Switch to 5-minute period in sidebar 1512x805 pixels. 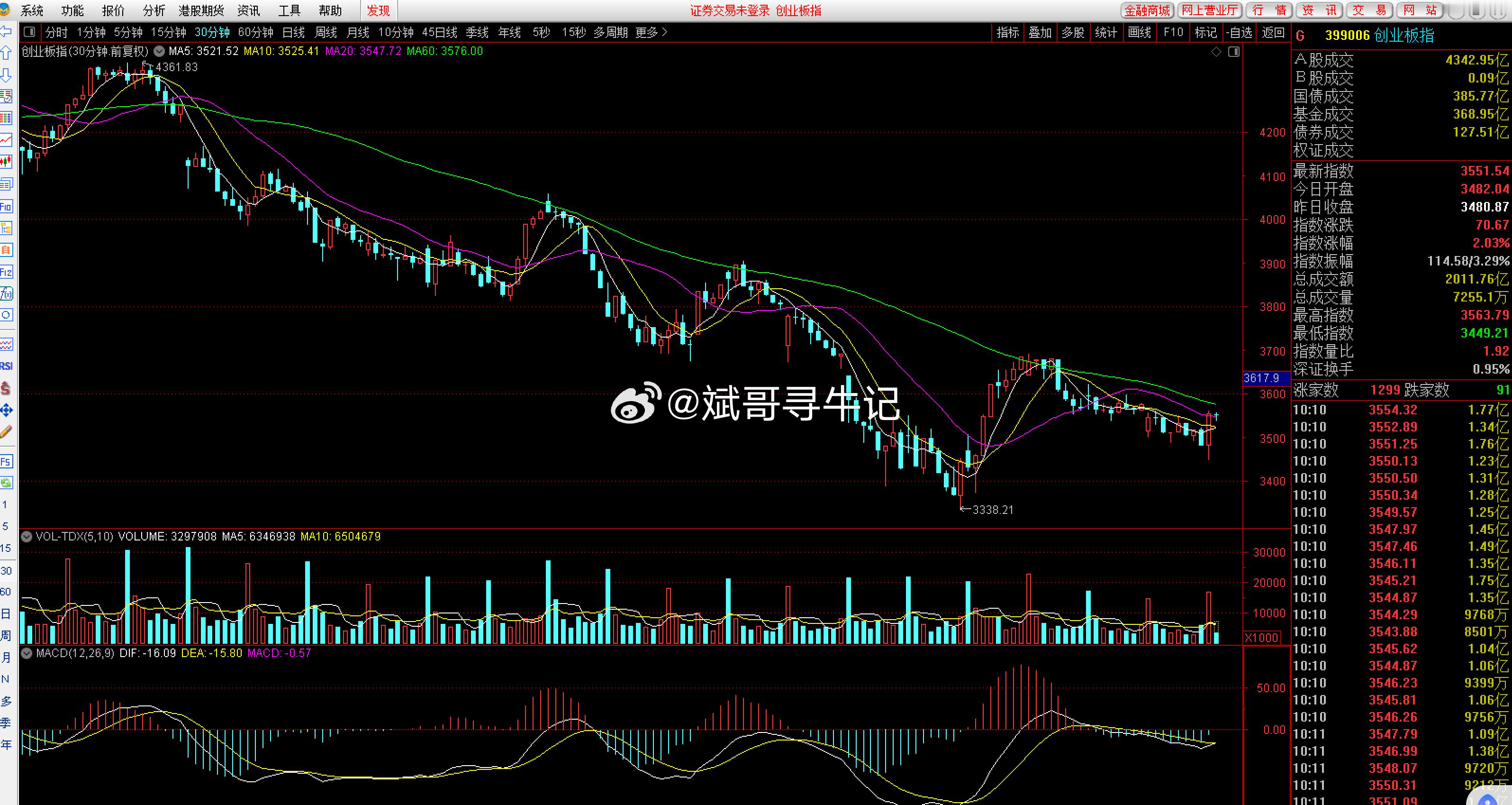click(x=5, y=526)
